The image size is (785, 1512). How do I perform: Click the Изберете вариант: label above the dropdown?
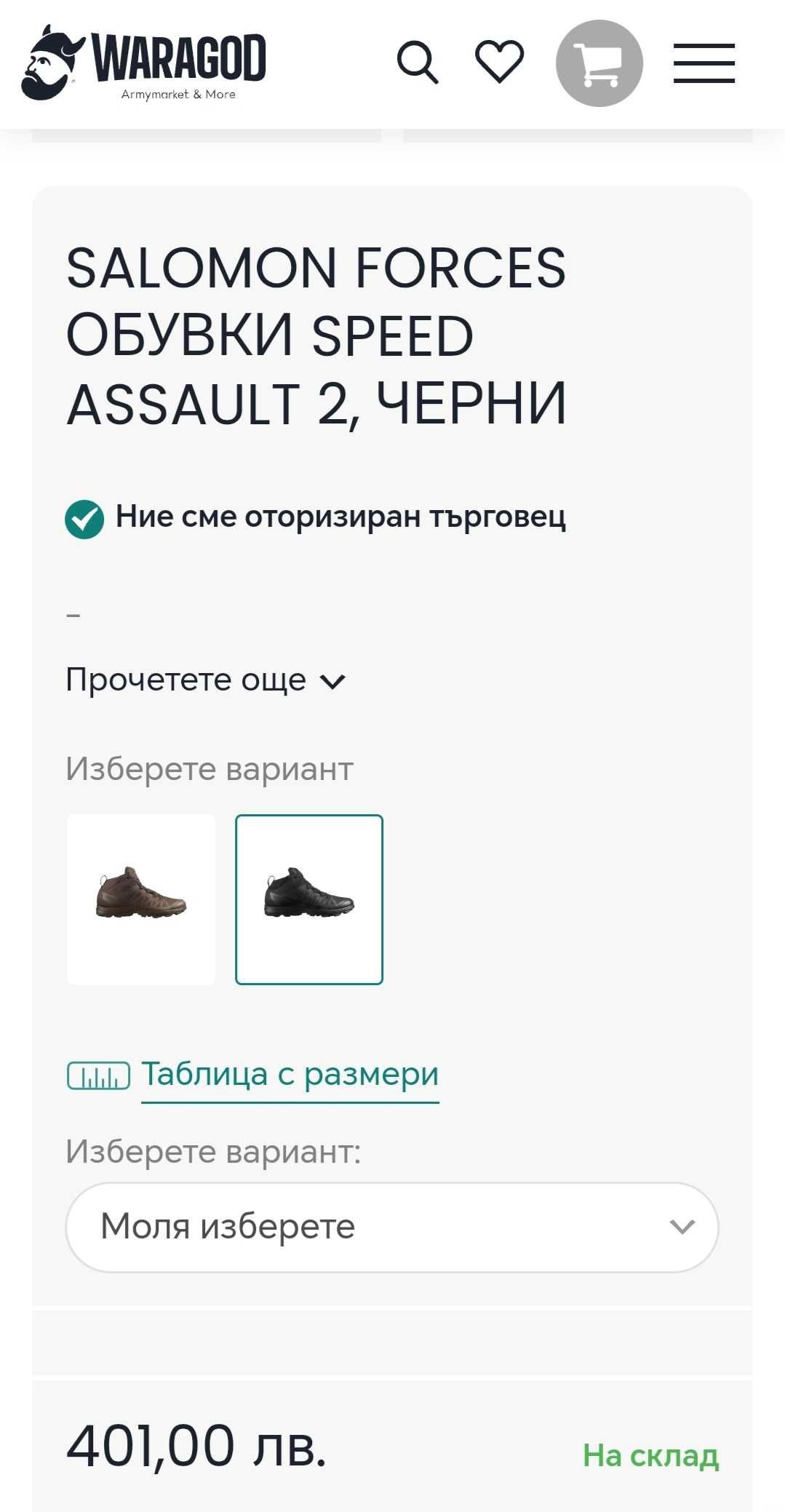pos(213,1151)
